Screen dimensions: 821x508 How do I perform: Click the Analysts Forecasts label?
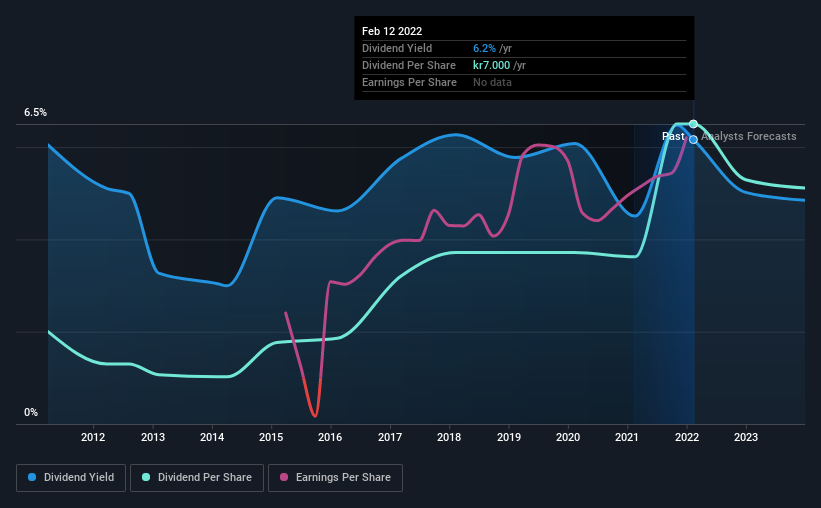(749, 136)
